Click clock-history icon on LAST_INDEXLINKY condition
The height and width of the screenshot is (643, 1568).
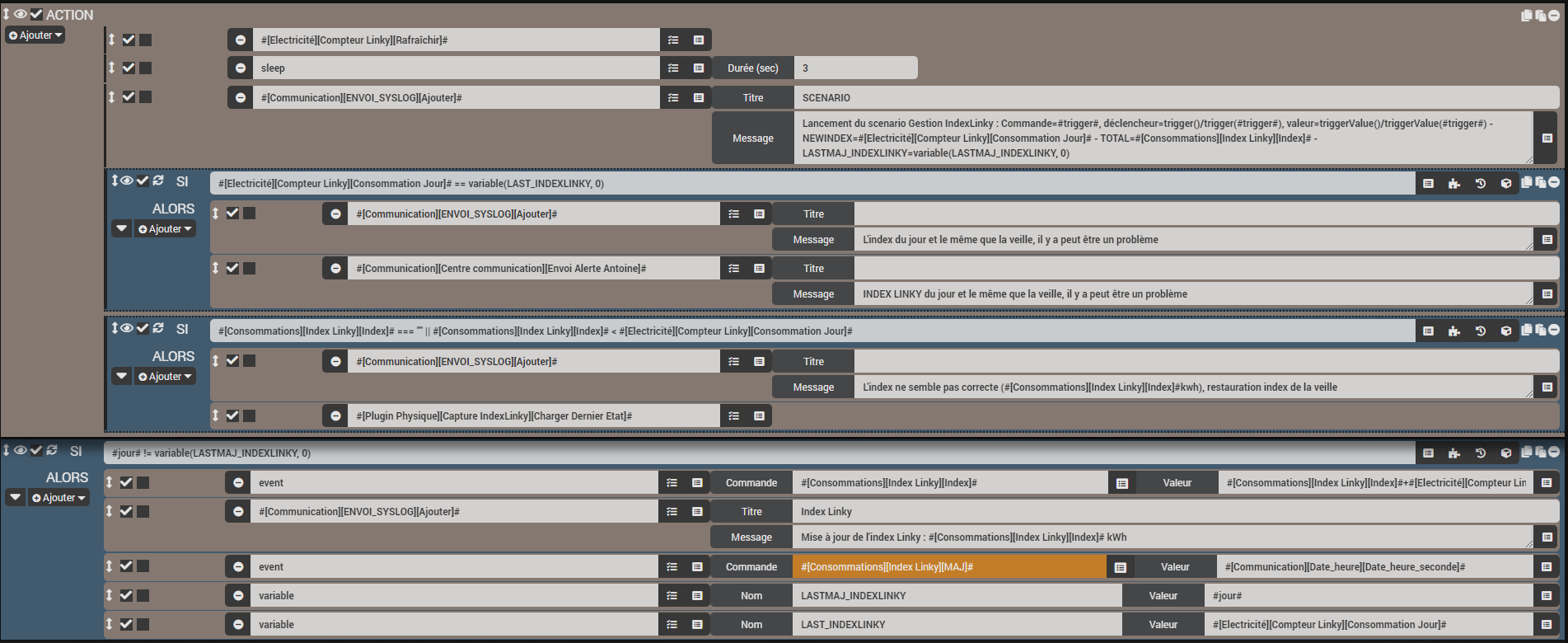(x=1481, y=183)
